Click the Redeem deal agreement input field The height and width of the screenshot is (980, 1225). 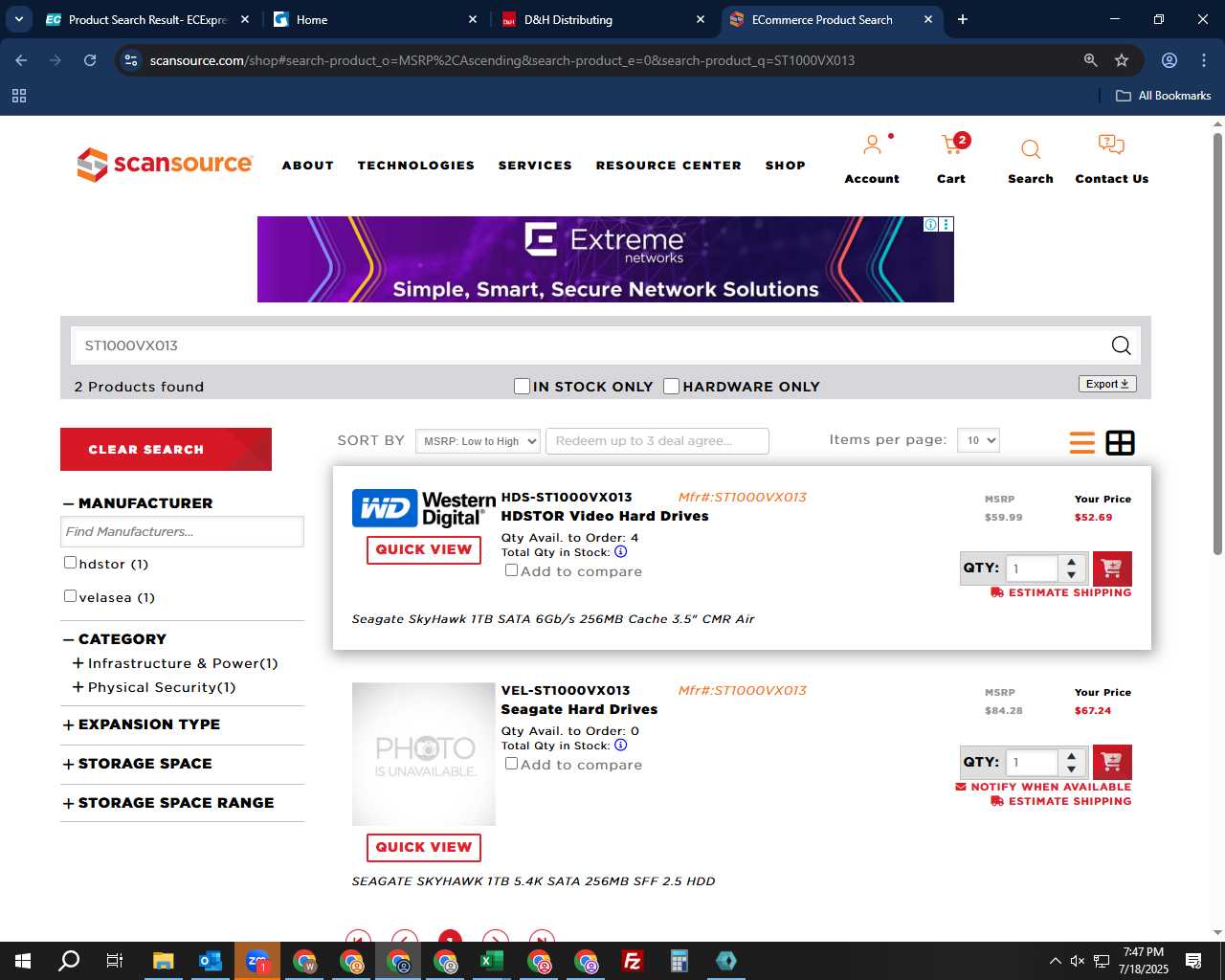(657, 441)
